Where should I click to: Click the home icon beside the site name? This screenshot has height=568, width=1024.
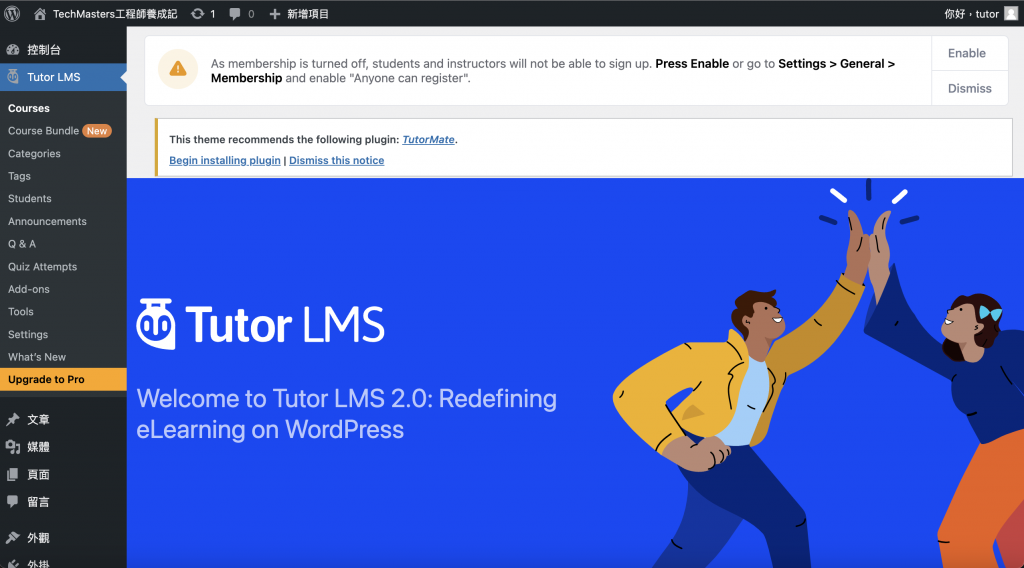tap(40, 14)
